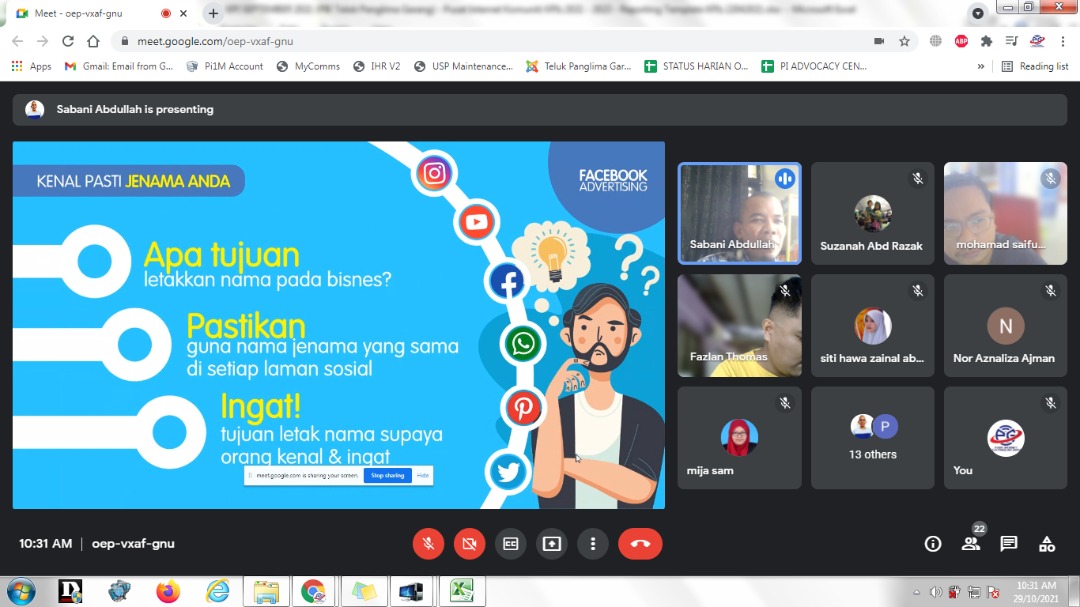Open the browser home page
Image resolution: width=1080 pixels, height=607 pixels.
pos(93,41)
